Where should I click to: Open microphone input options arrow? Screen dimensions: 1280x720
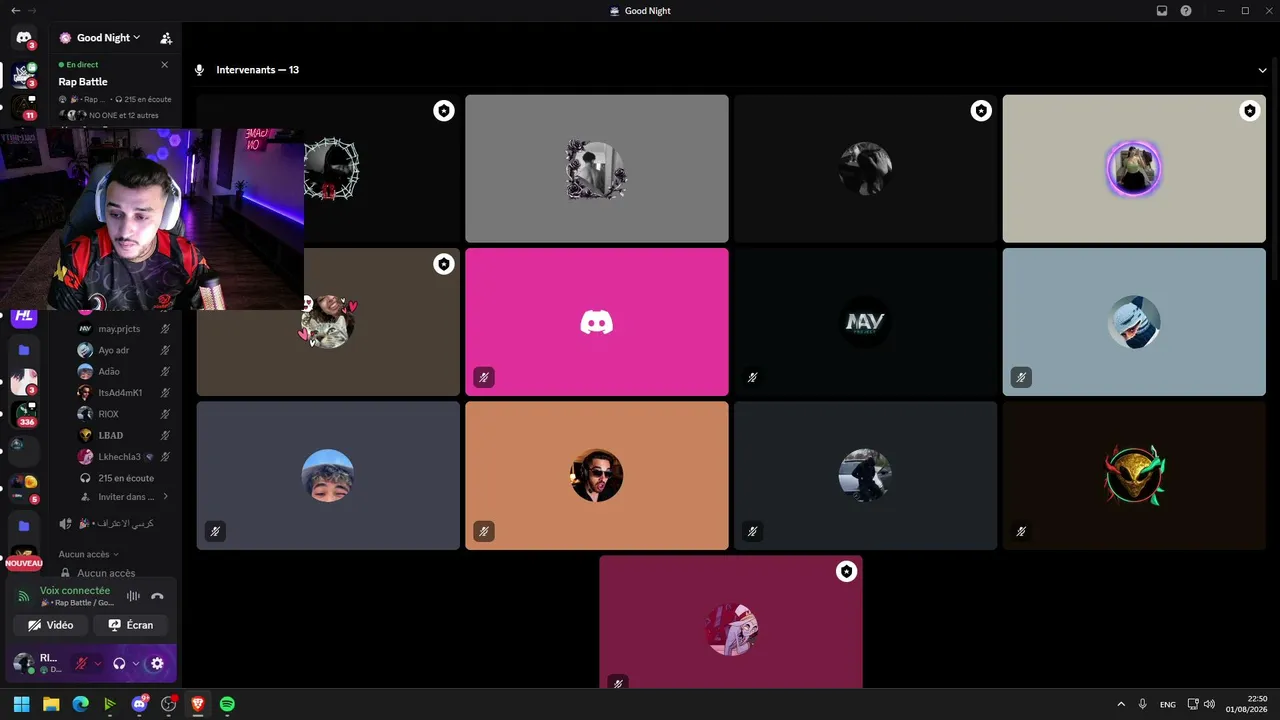[98, 663]
